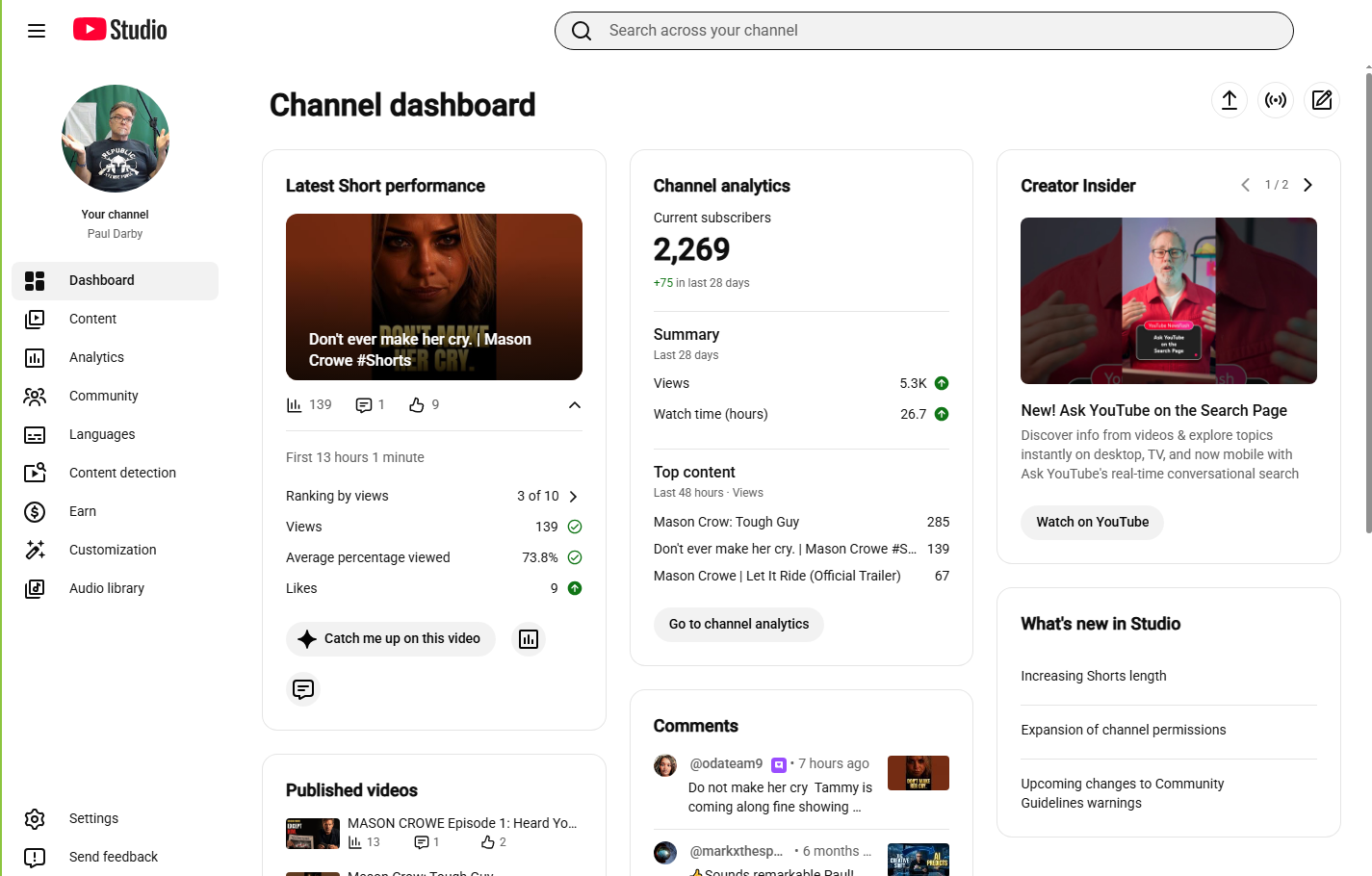Click Go to channel analytics button
This screenshot has width=1372, height=876.
pos(739,625)
